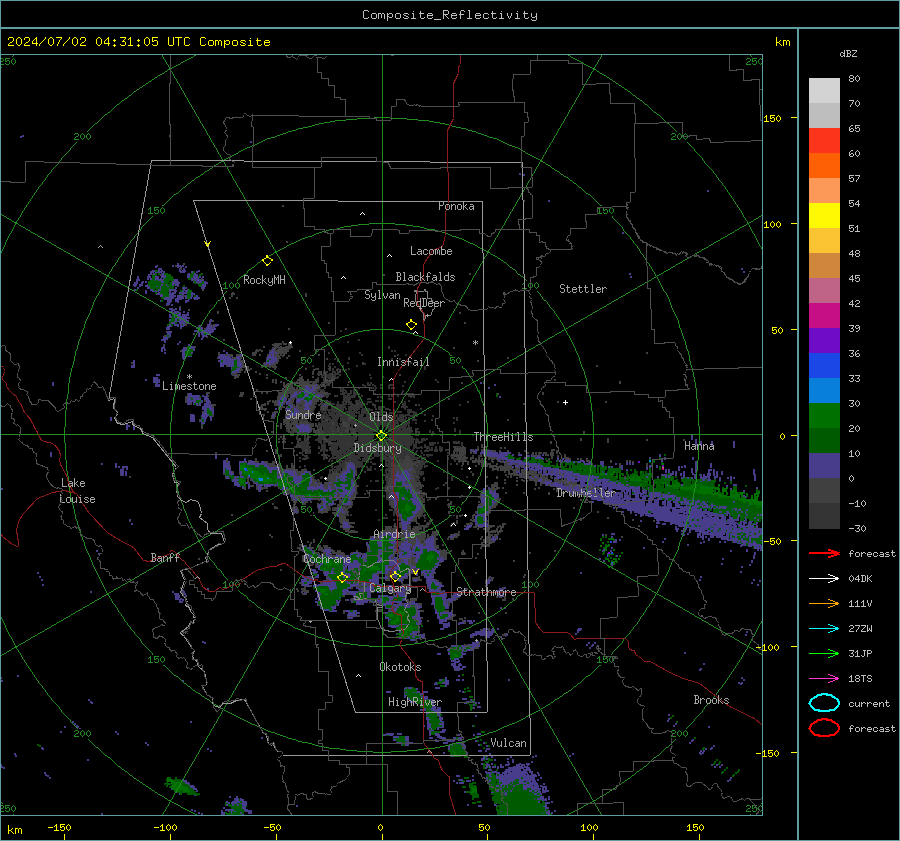The height and width of the screenshot is (841, 900).
Task: Select the ThreeHills label
Action: [503, 437]
